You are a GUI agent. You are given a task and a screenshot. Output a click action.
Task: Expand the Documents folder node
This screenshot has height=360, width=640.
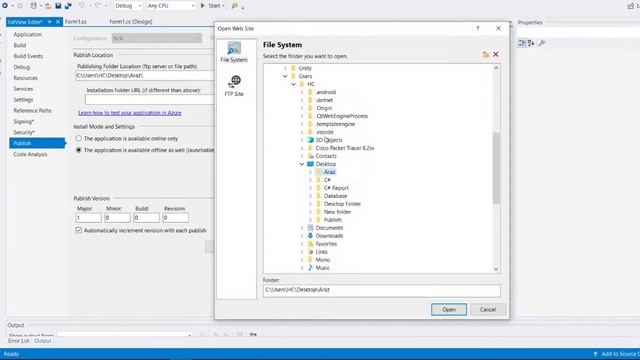click(x=302, y=228)
